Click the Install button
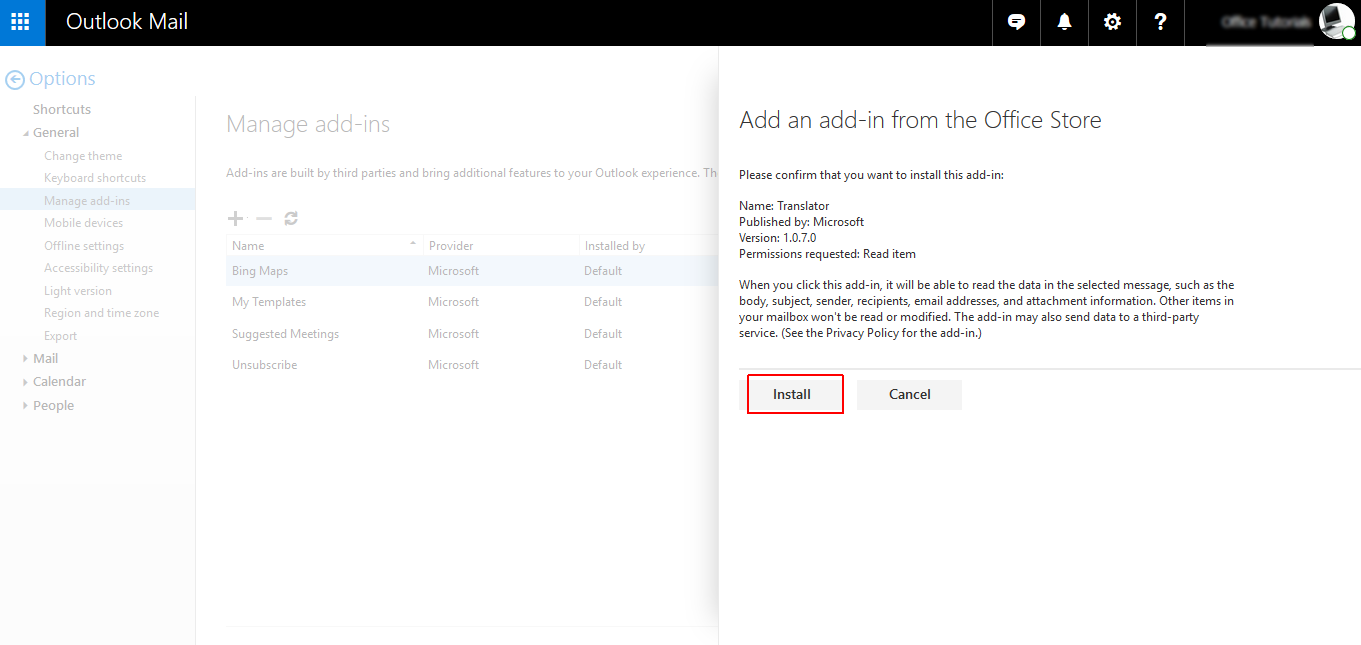This screenshot has height=645, width=1361. [792, 394]
